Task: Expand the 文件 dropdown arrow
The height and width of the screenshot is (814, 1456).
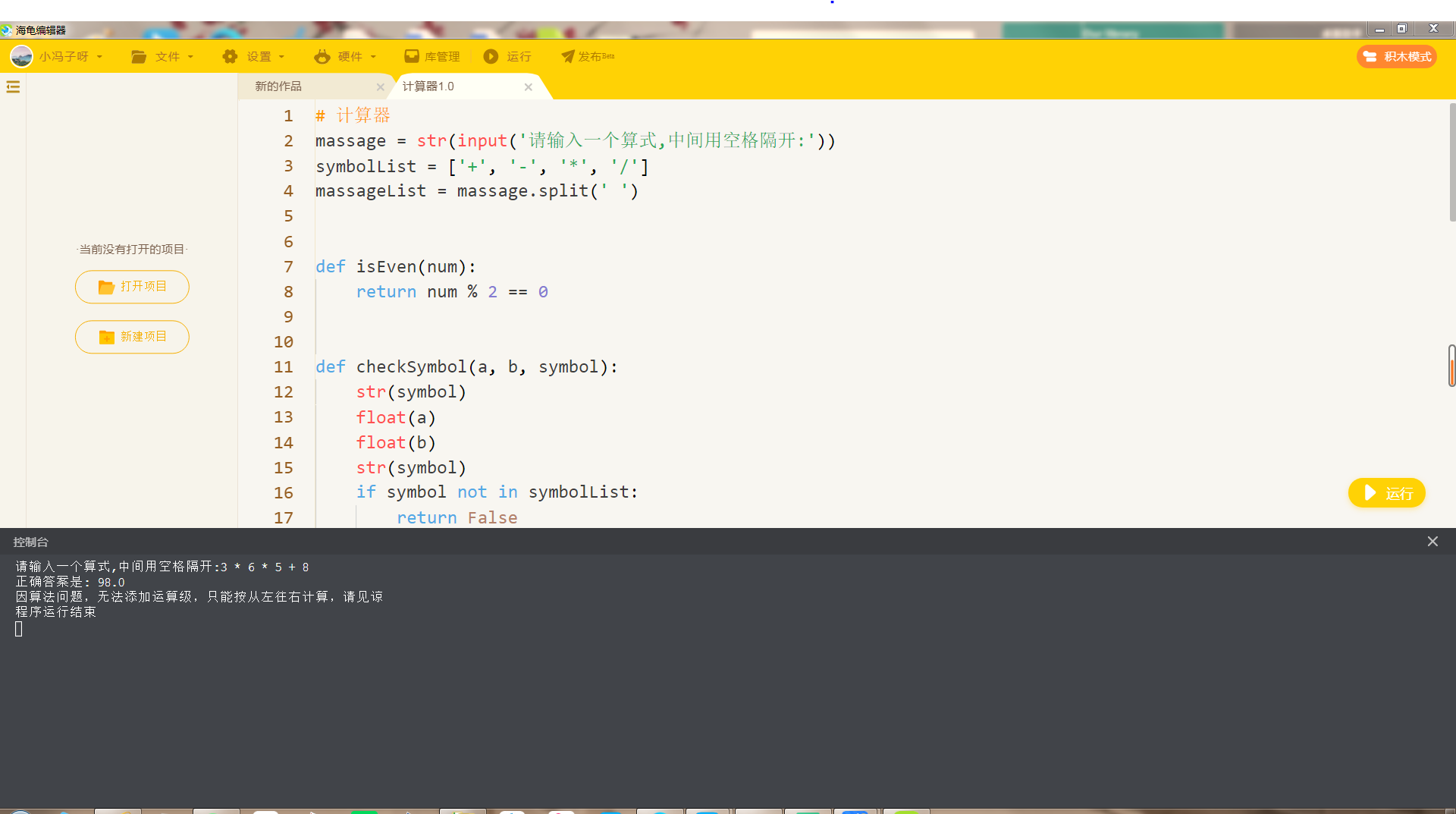Action: [190, 57]
